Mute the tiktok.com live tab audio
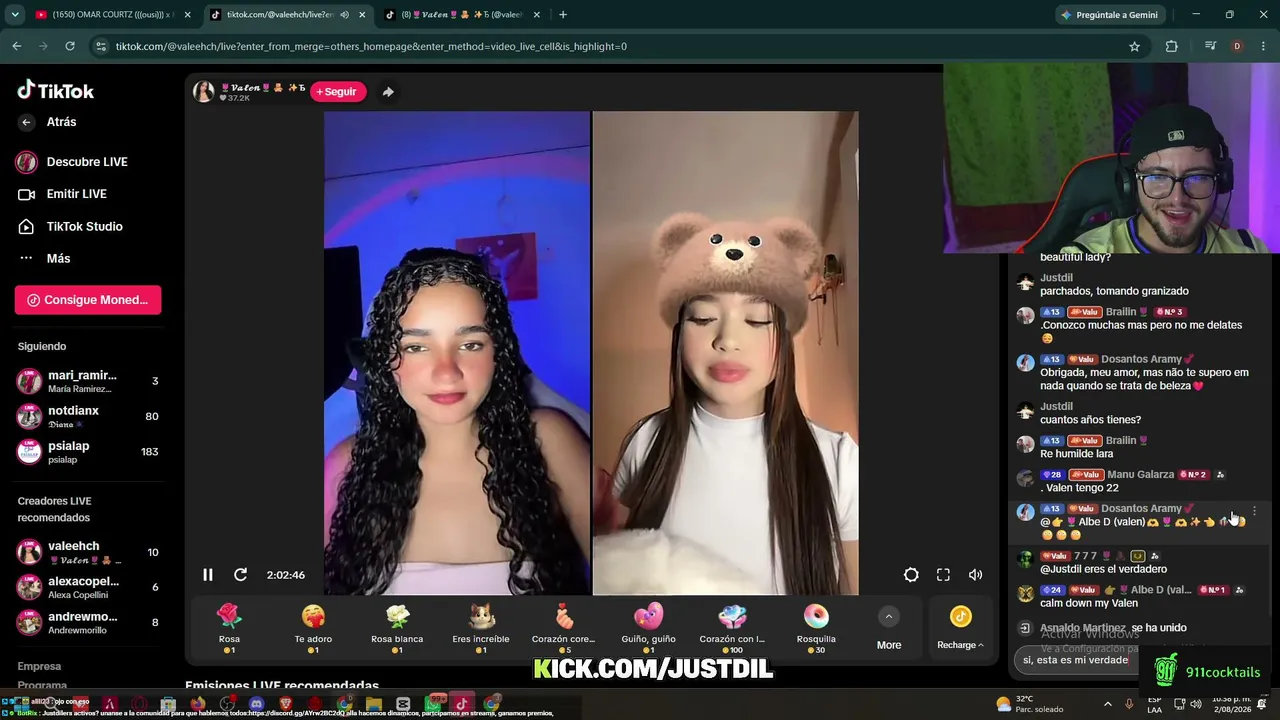The image size is (1280, 720). coord(344,15)
